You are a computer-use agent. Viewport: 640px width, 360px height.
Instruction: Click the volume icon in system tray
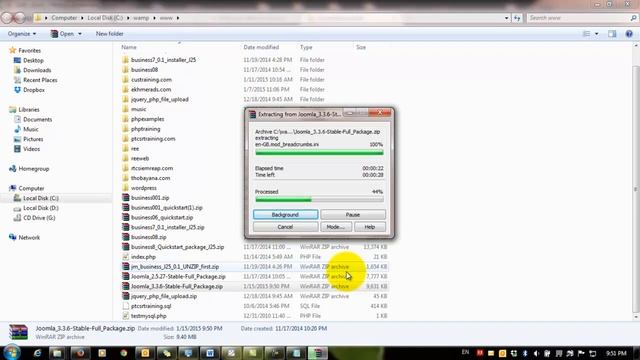coord(536,353)
